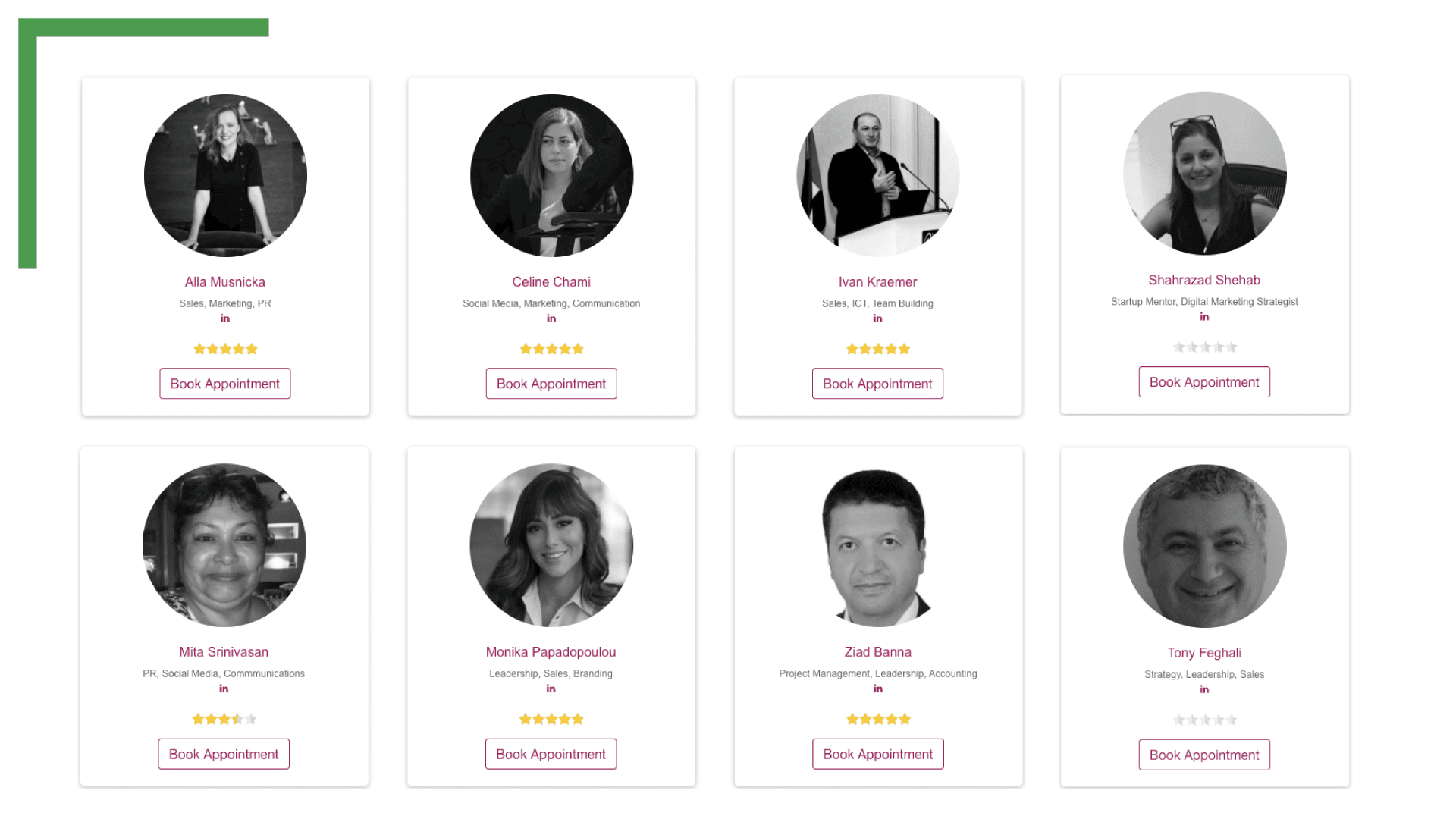Click Mita Srinivasan's star rating
The image size is (1456, 819).
(224, 719)
